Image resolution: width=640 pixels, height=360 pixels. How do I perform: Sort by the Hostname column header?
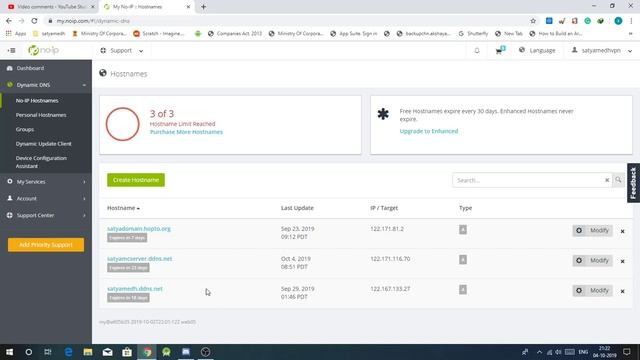point(123,208)
